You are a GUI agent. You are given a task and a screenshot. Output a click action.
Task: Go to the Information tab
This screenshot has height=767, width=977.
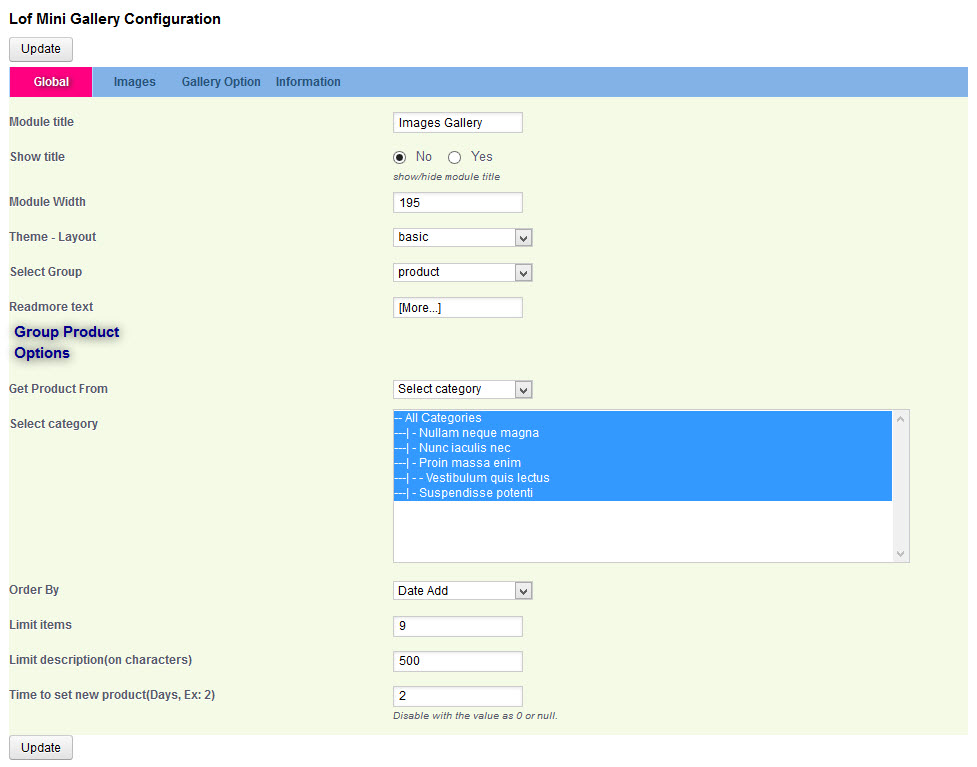click(x=308, y=82)
